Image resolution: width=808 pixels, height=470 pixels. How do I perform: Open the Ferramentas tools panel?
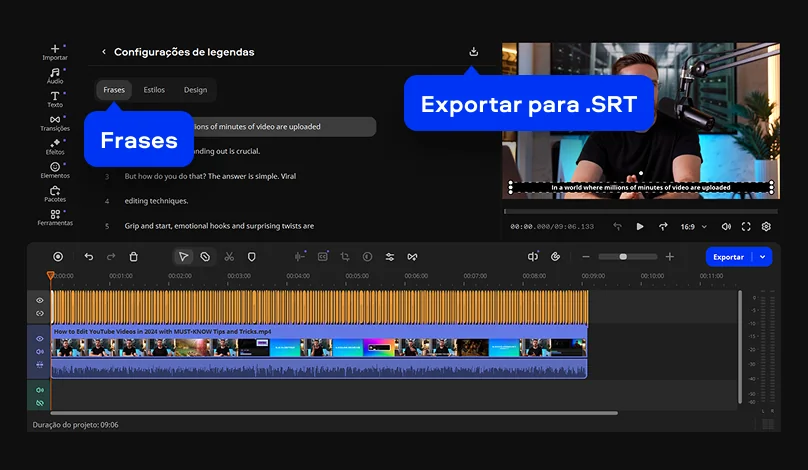click(x=55, y=217)
